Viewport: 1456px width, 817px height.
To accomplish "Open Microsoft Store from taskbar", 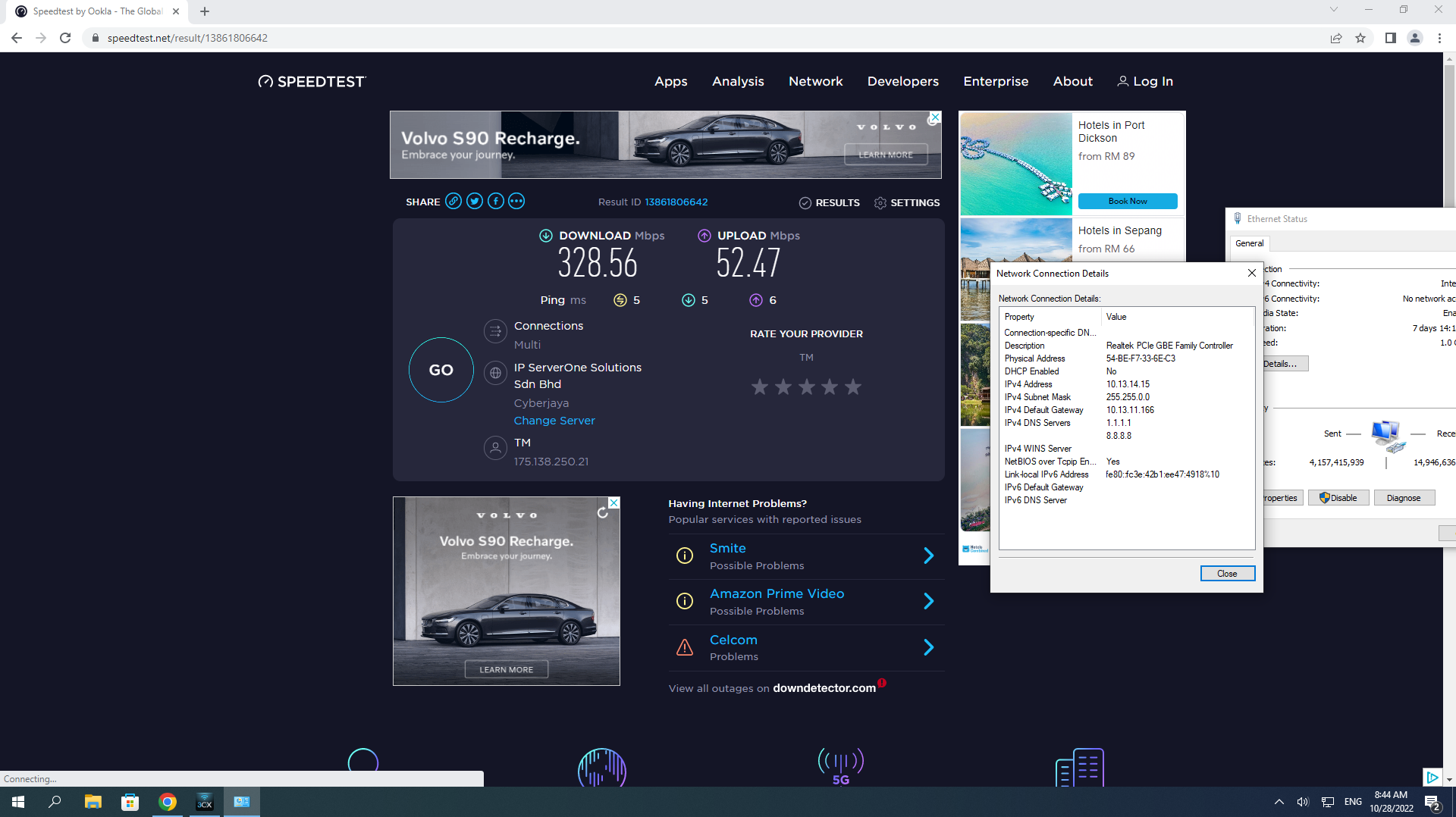I will tap(130, 802).
